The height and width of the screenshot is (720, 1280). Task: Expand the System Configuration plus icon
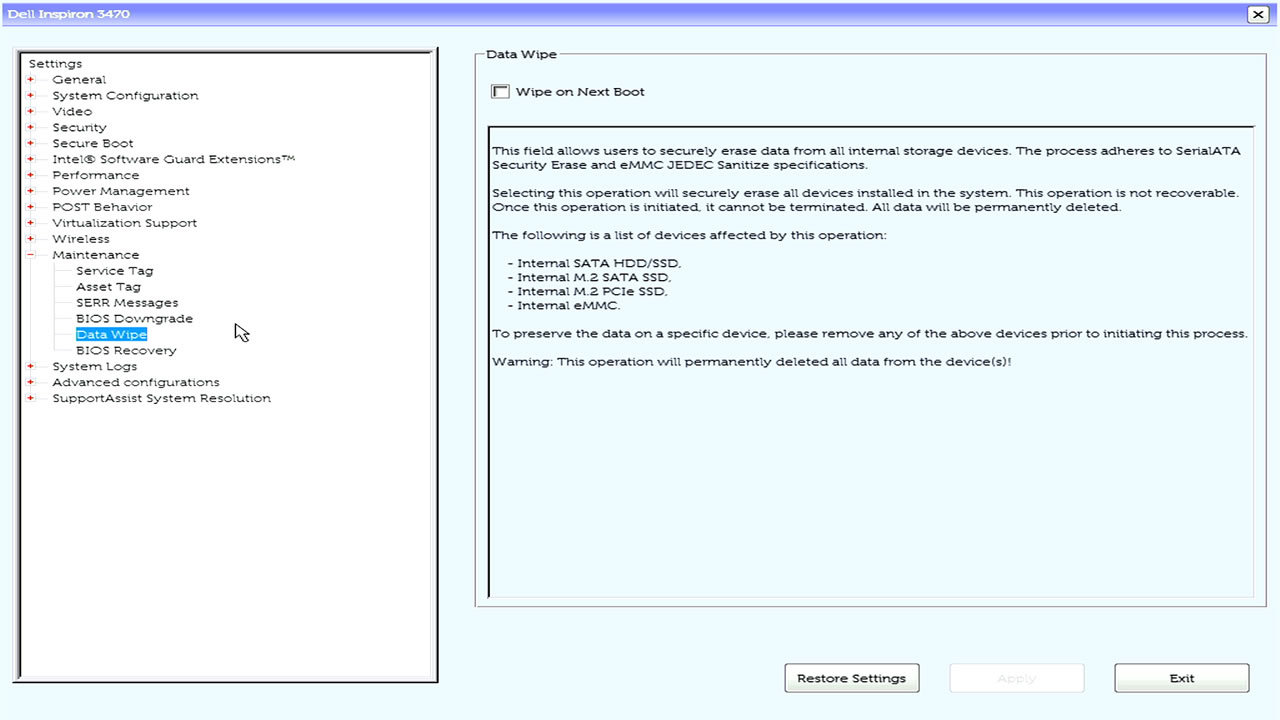coord(31,96)
